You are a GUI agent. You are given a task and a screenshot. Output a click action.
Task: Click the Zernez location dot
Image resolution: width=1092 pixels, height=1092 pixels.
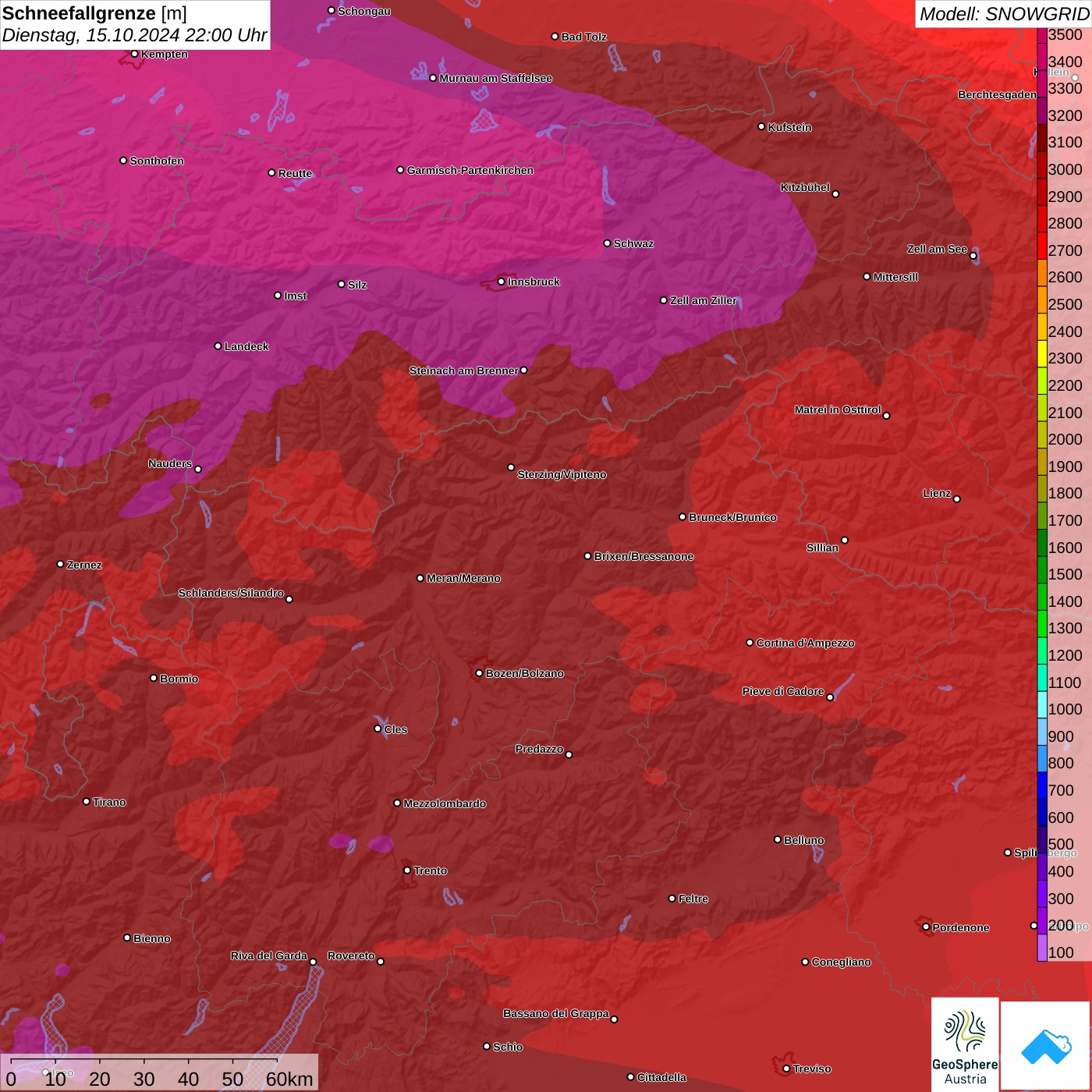(x=60, y=564)
